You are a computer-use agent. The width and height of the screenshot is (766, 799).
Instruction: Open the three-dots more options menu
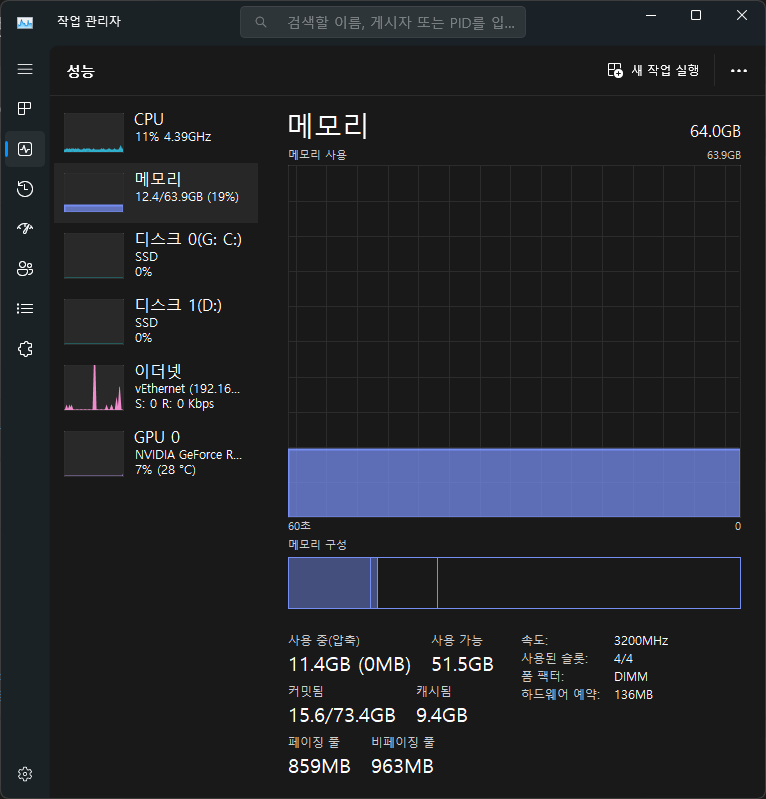tap(738, 70)
